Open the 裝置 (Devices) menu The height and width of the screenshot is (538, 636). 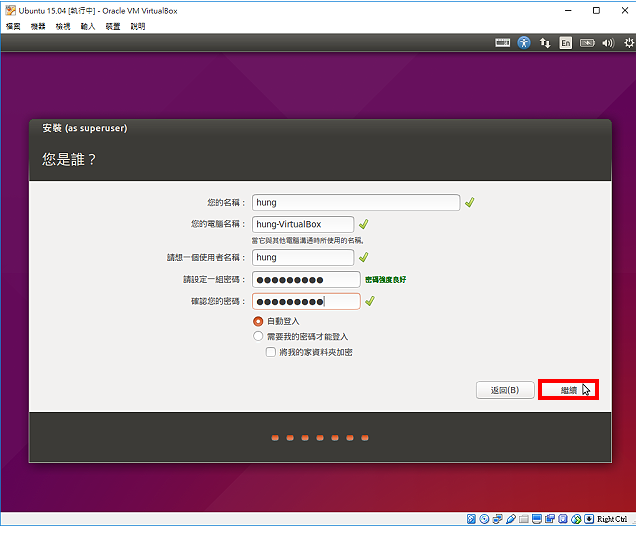point(113,26)
